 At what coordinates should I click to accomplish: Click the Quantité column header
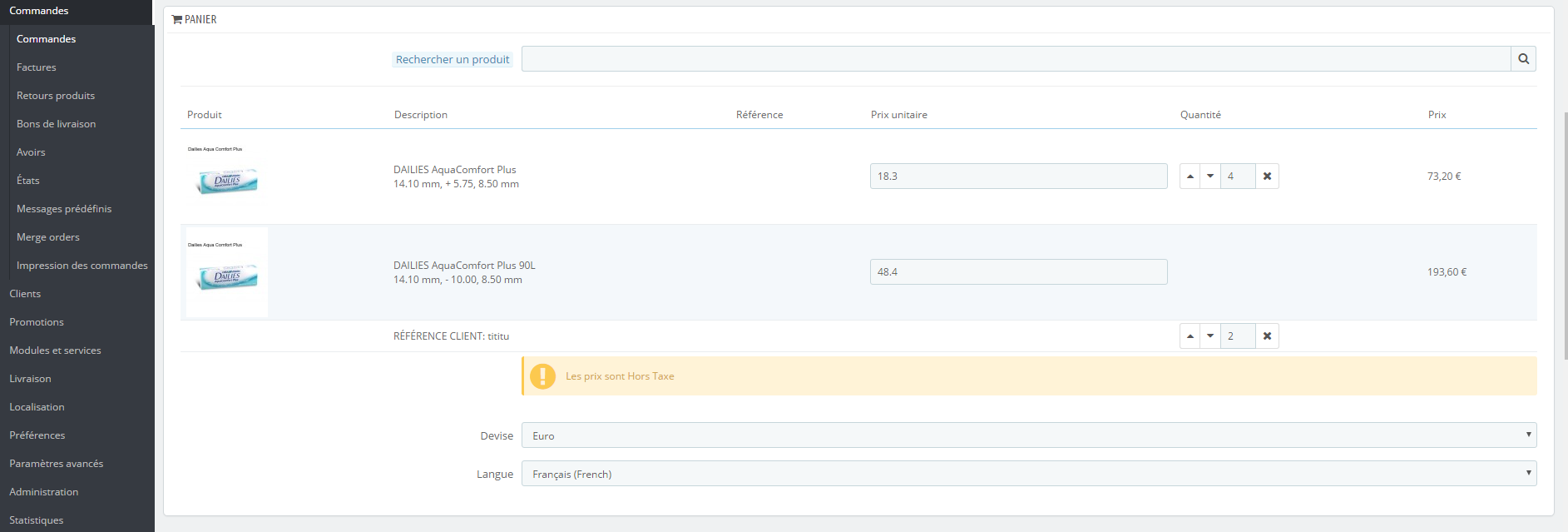1200,115
